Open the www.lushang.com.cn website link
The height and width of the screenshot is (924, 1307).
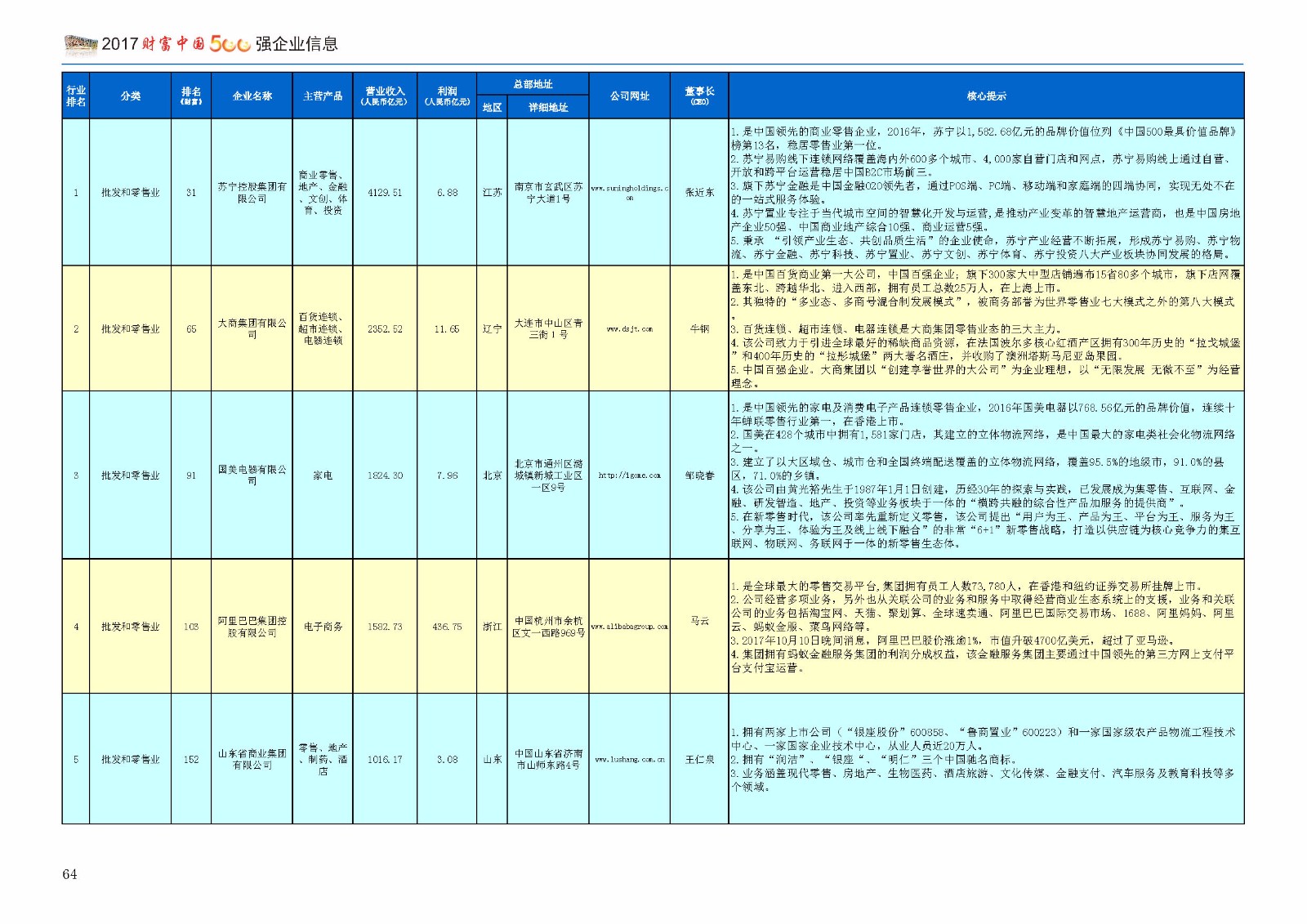pyautogui.click(x=629, y=759)
